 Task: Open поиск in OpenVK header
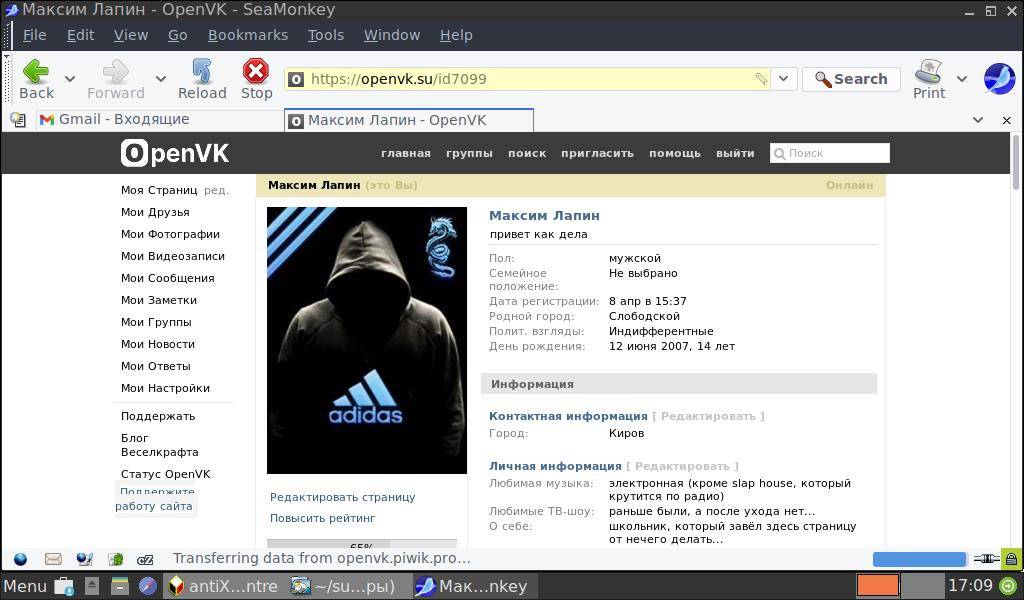[x=526, y=153]
